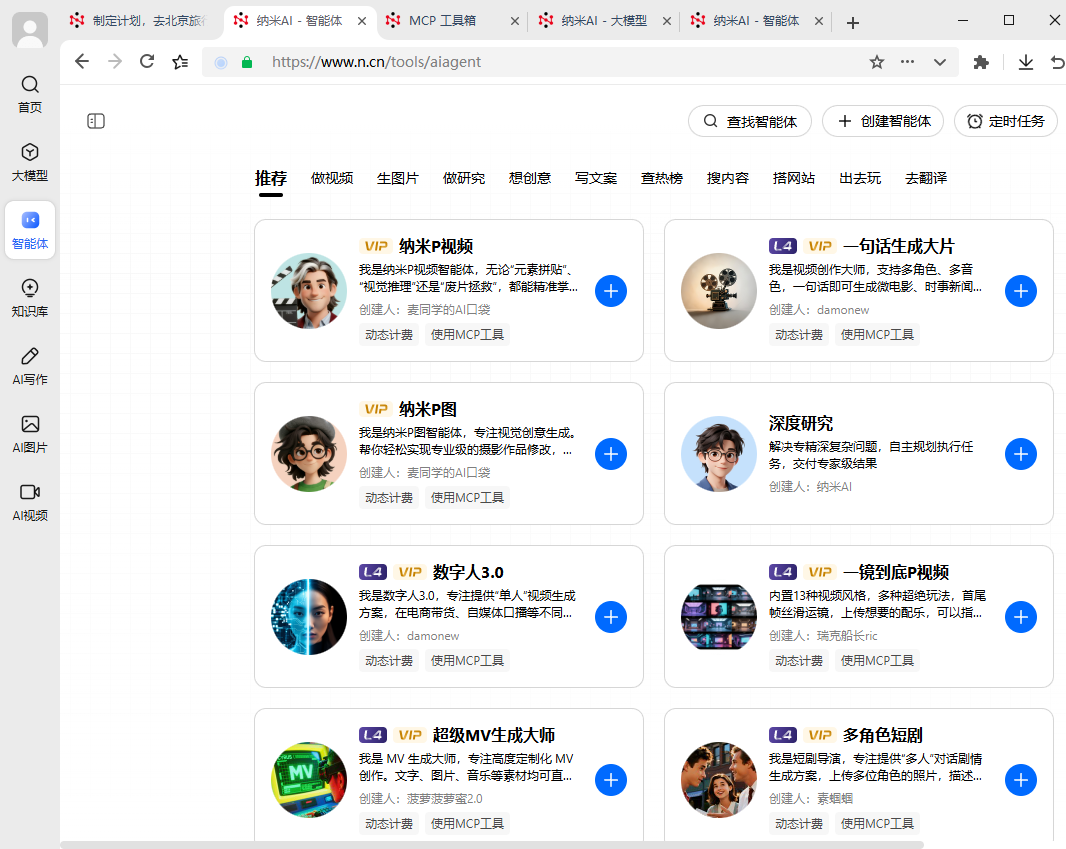
Task: Go back with the browser back arrow
Action: click(82, 62)
